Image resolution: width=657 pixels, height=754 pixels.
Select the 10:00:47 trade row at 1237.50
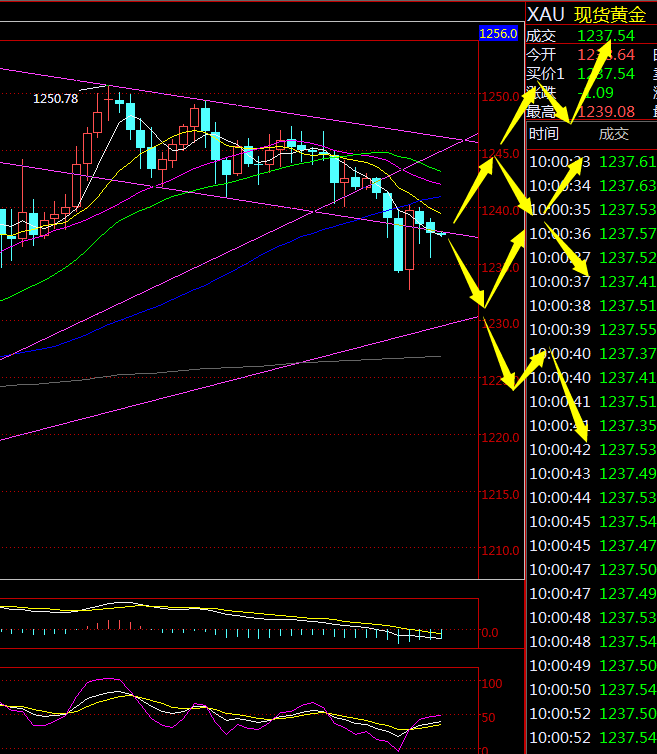pos(592,570)
